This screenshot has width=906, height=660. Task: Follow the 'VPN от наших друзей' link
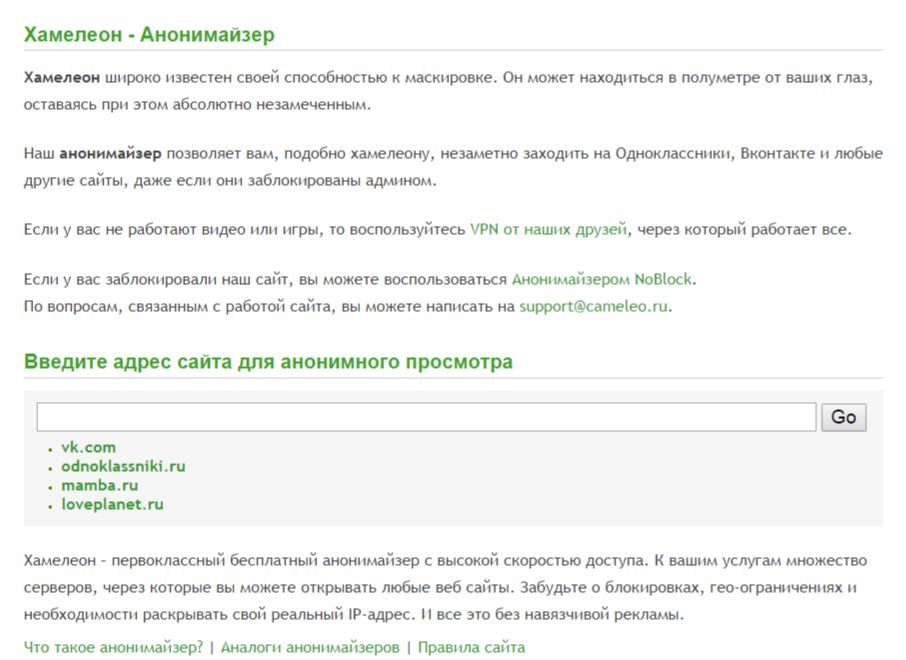click(548, 230)
